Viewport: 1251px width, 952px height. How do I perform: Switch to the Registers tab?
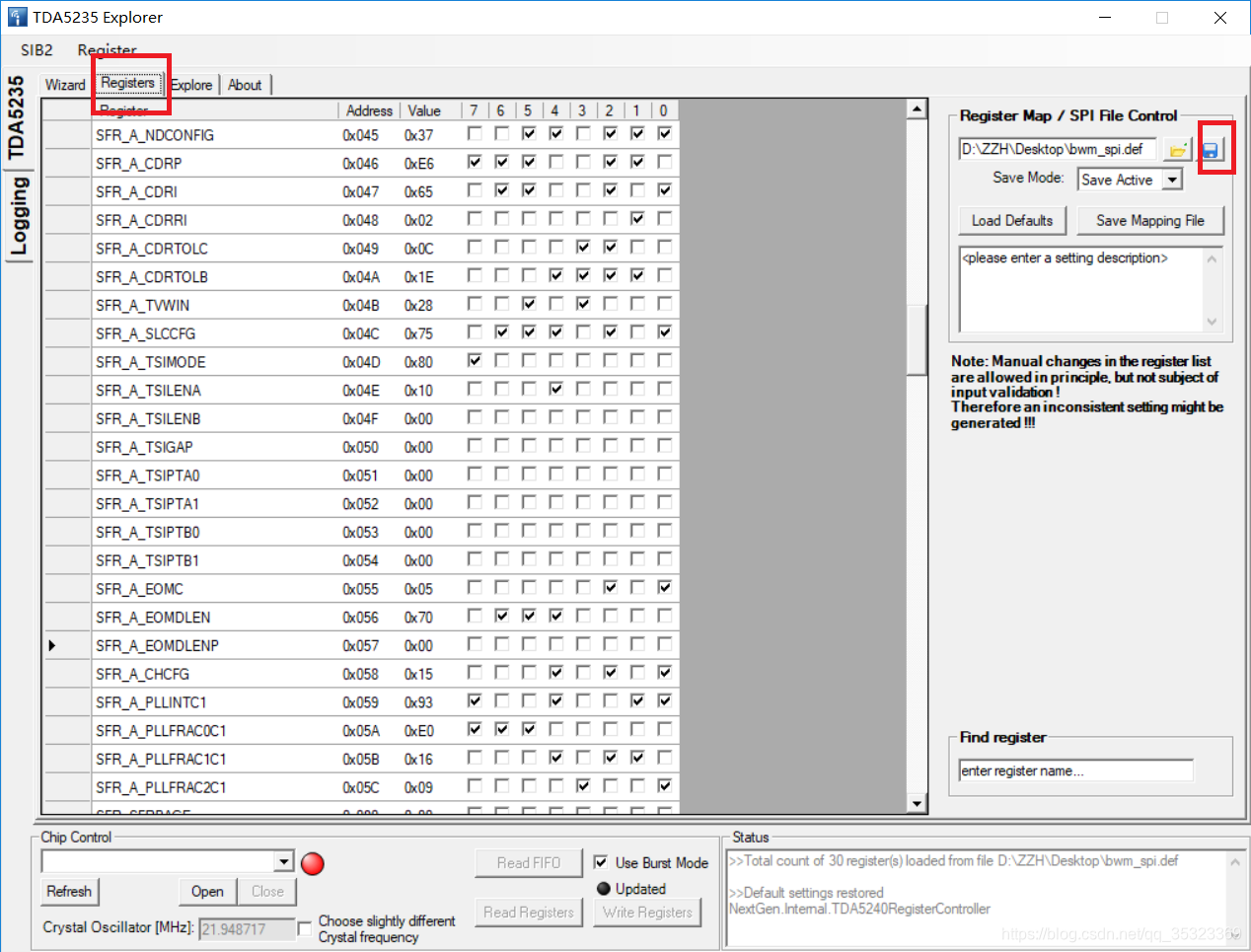tap(128, 83)
